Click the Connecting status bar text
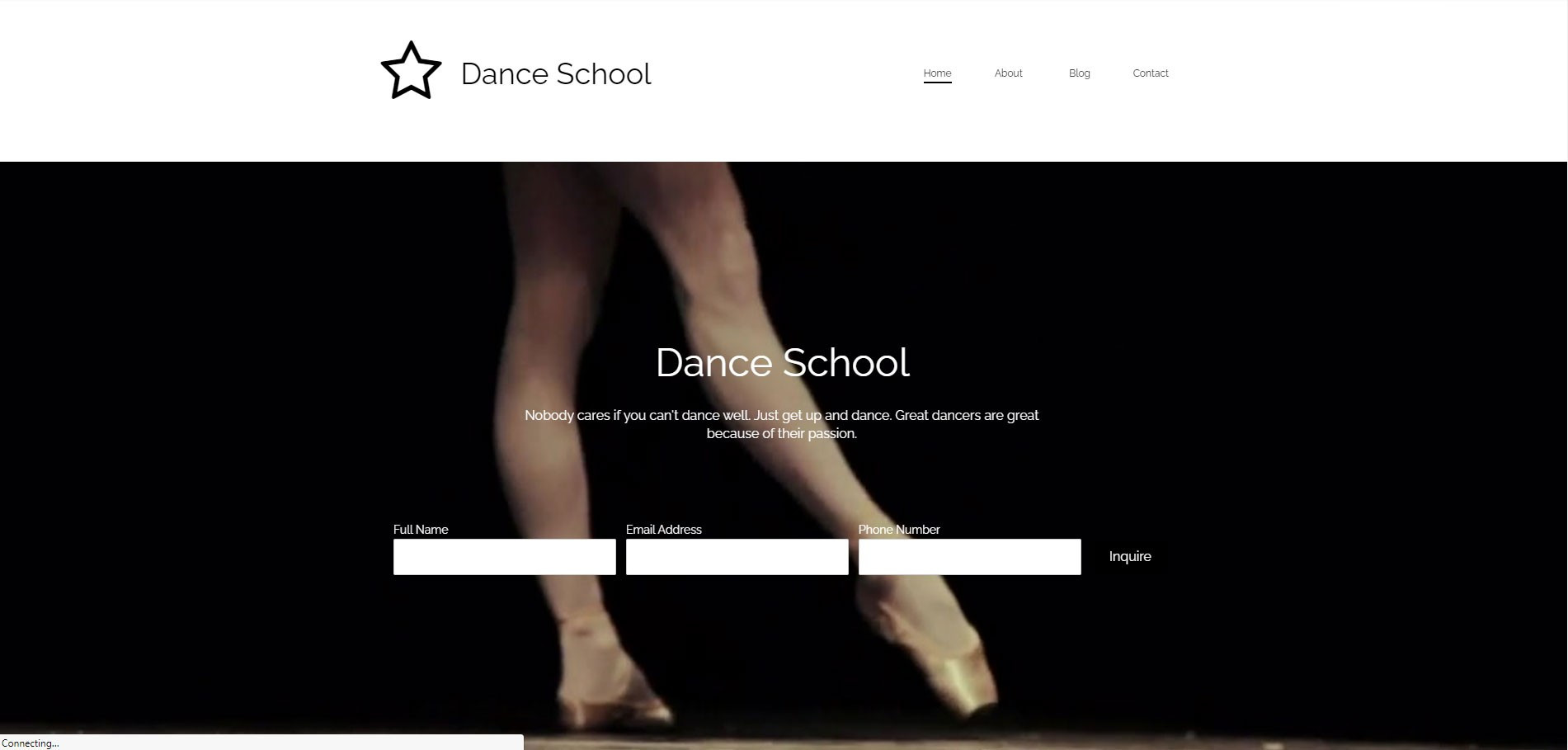1568x750 pixels. click(31, 743)
